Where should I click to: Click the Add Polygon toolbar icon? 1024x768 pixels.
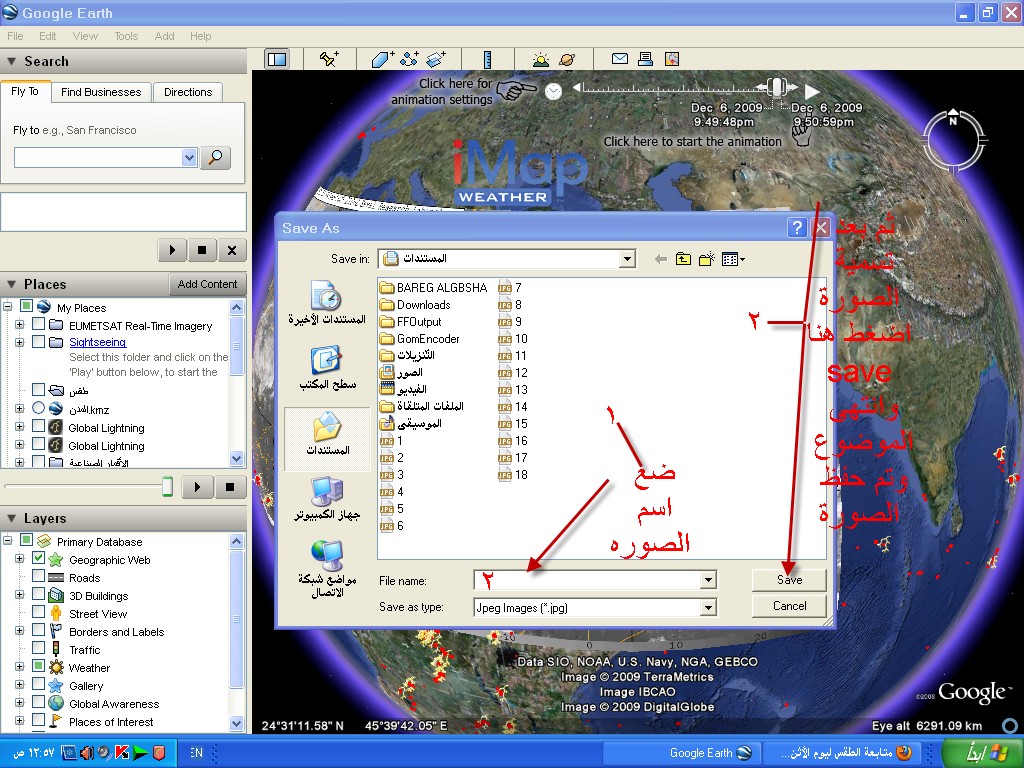[x=383, y=59]
